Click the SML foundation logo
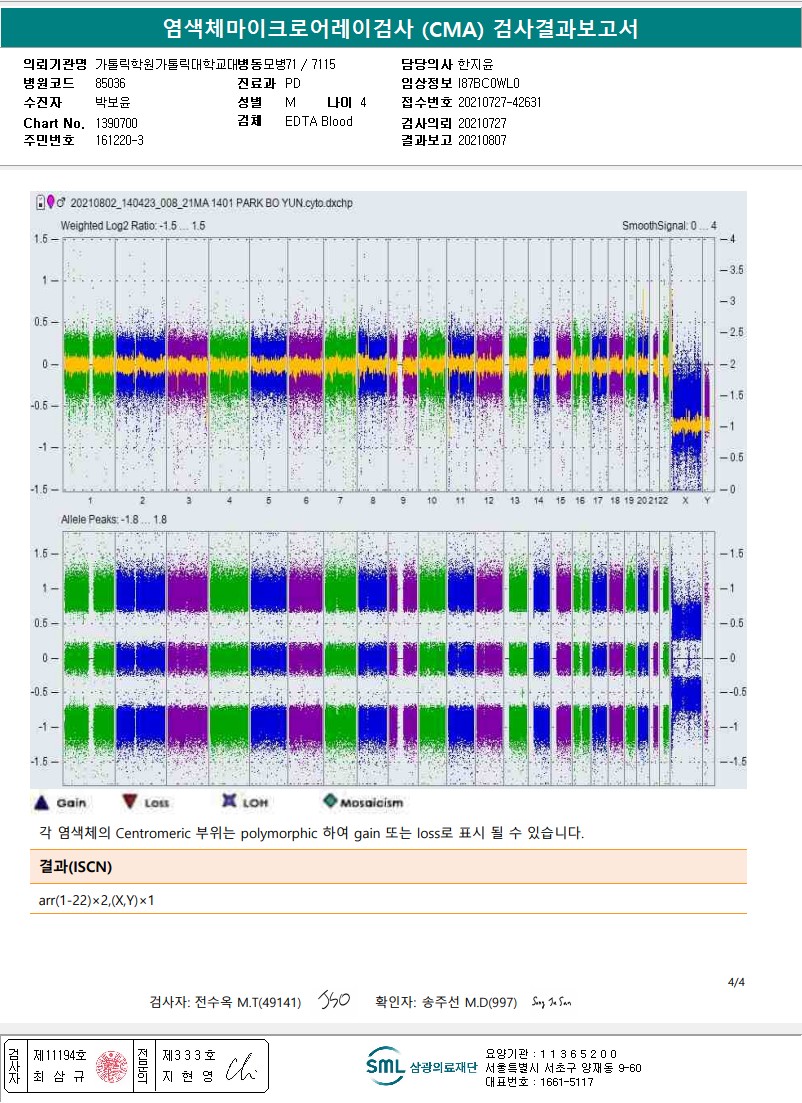The height and width of the screenshot is (1103, 802). point(385,1066)
